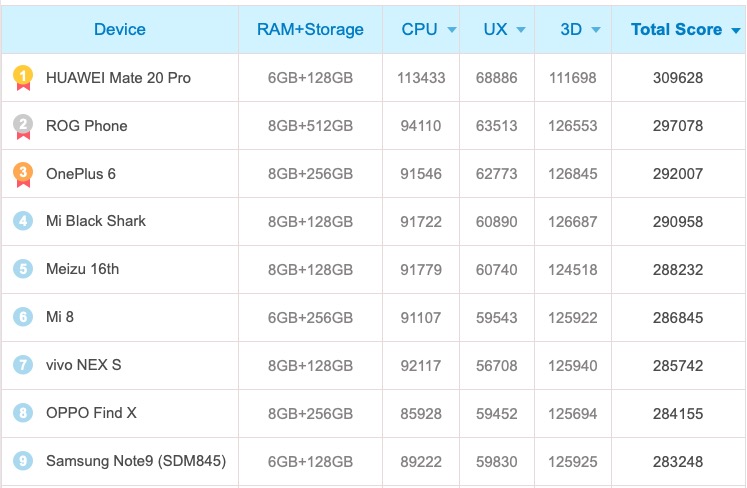The image size is (747, 488).
Task: Click the gold rank 1 medal icon
Action: (x=23, y=77)
